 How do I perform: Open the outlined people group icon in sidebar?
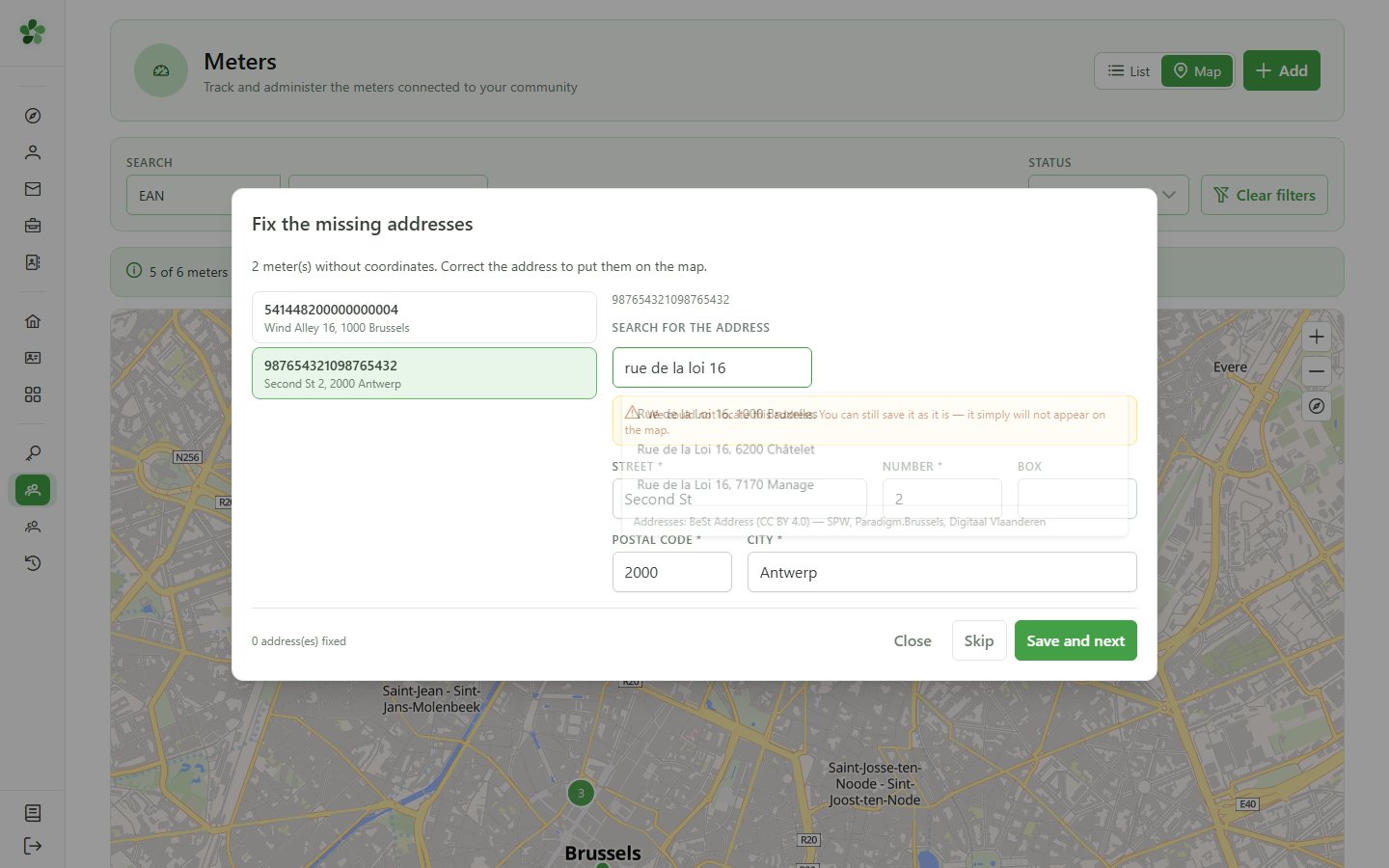[33, 527]
